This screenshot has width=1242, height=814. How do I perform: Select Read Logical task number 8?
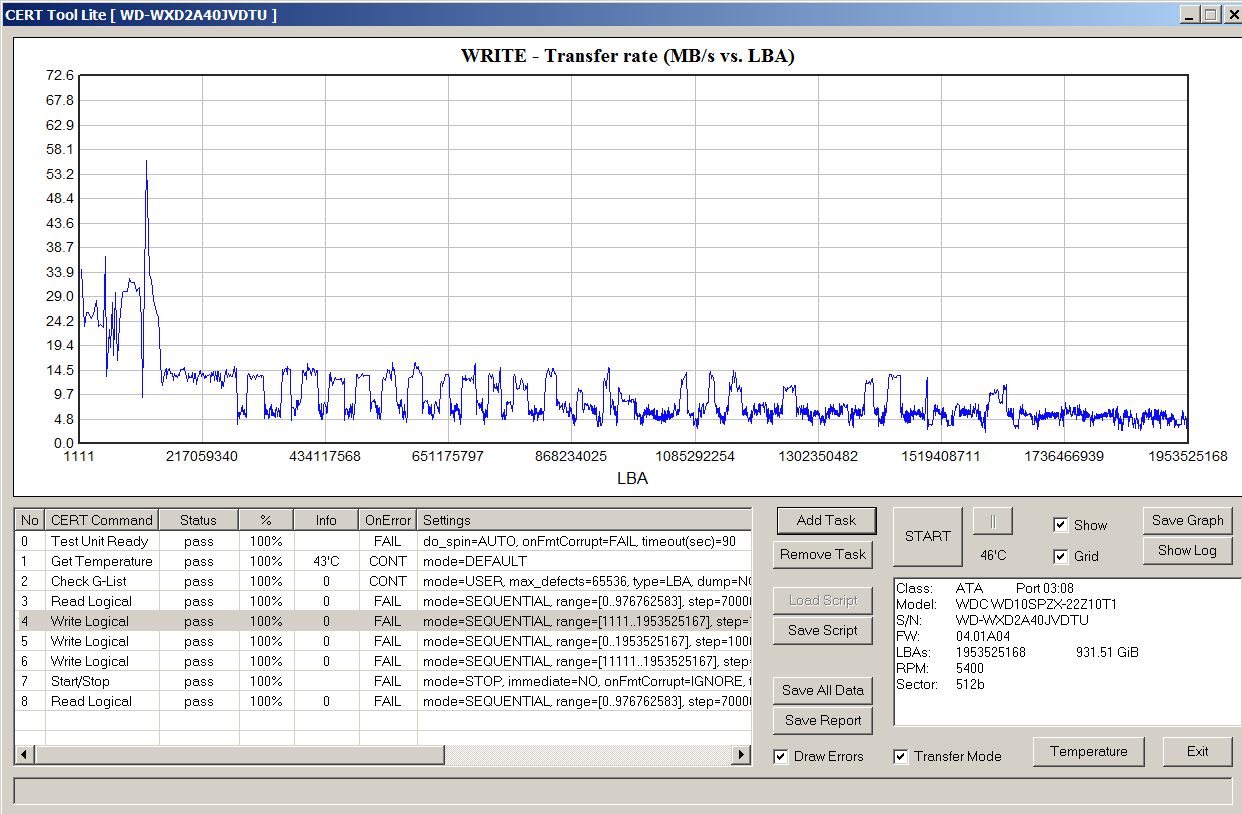point(383,701)
